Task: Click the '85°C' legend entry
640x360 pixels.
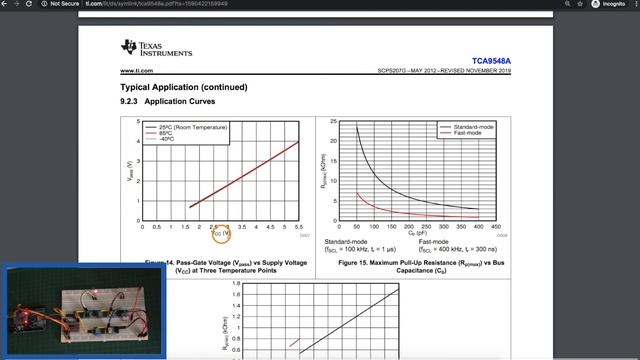Action: tap(159, 133)
